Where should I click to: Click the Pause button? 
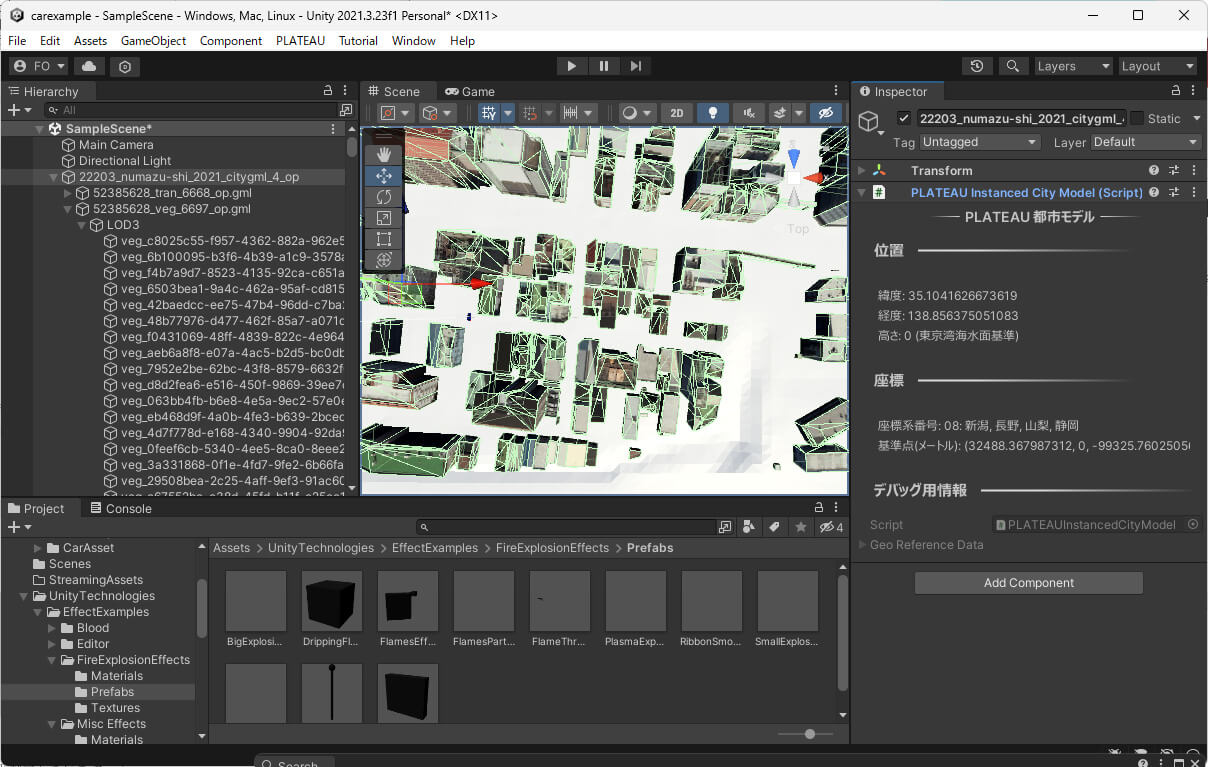click(x=604, y=66)
